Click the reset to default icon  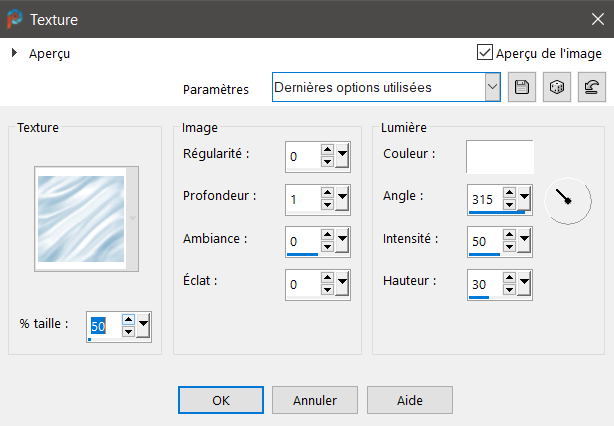point(592,88)
